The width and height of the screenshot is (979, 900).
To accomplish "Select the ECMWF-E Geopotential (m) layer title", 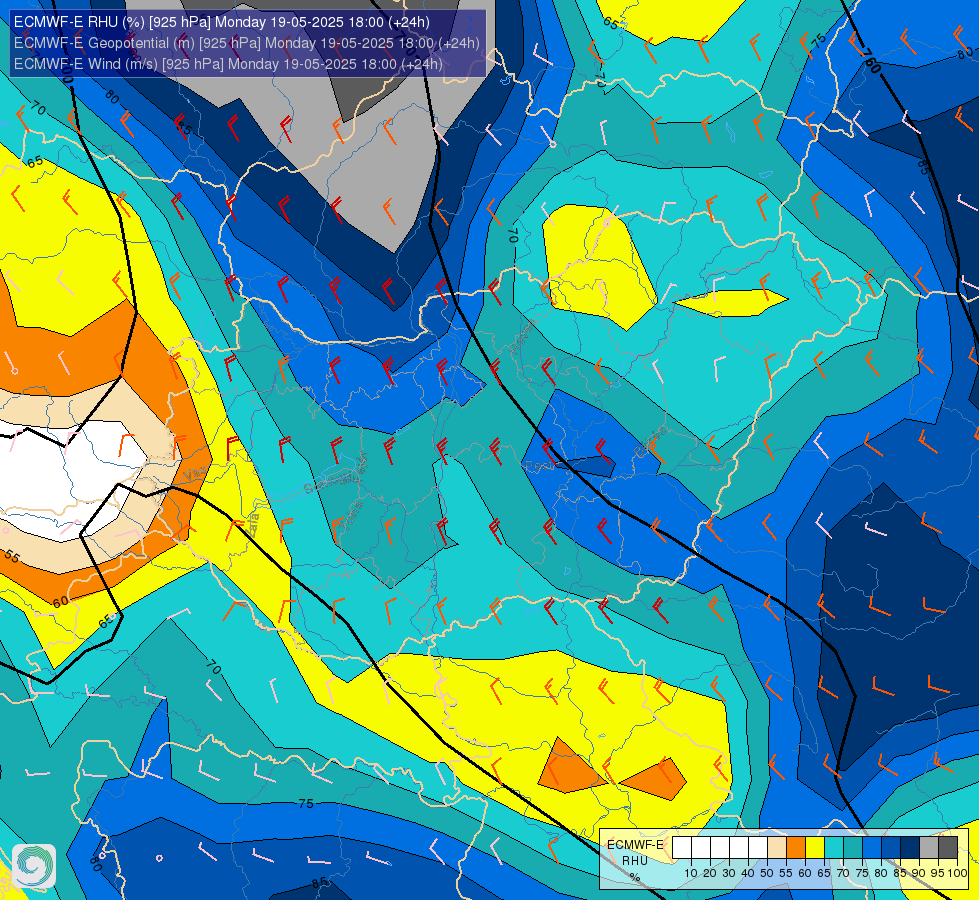I will pyautogui.click(x=247, y=43).
